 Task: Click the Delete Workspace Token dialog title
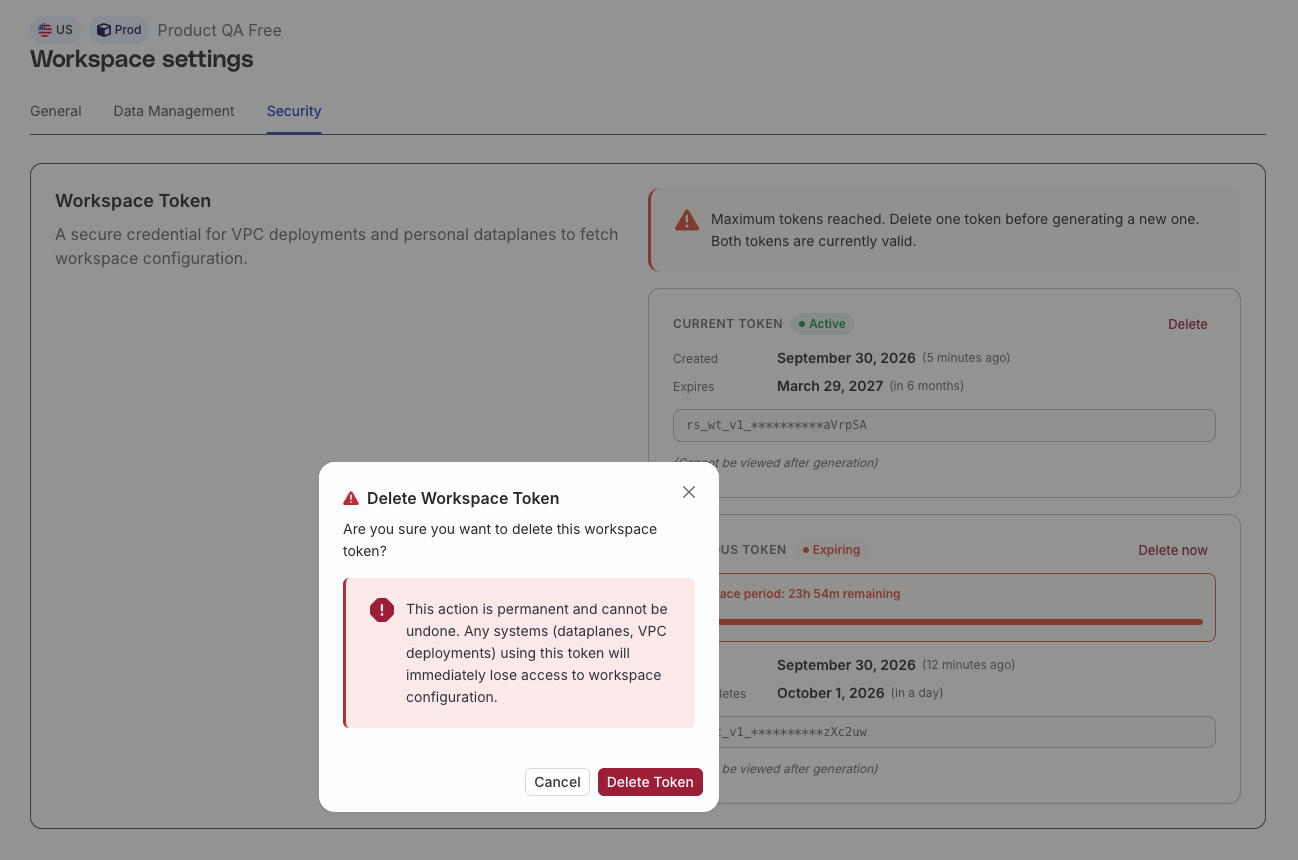[x=463, y=498]
